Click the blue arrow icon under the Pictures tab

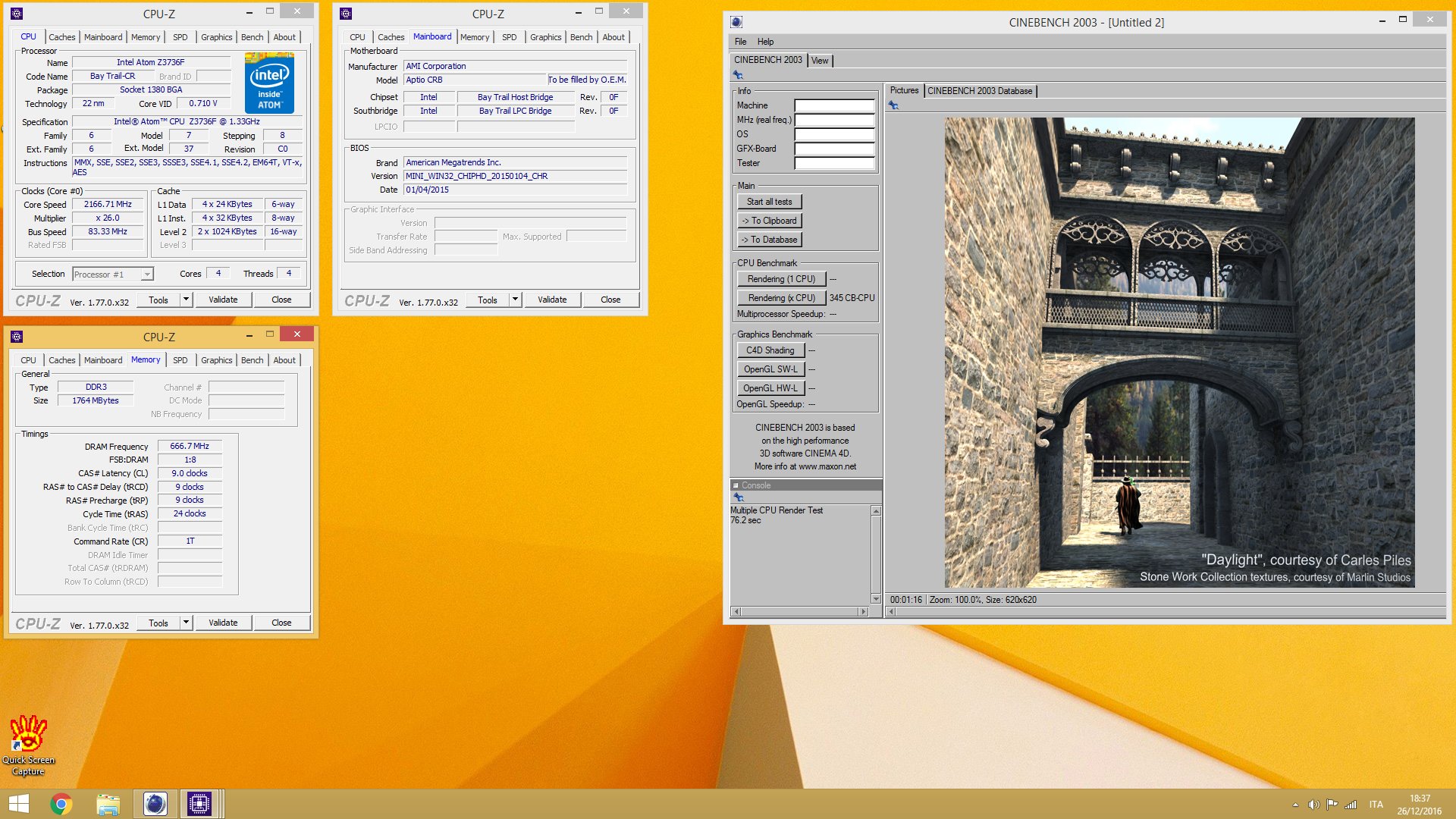point(893,105)
